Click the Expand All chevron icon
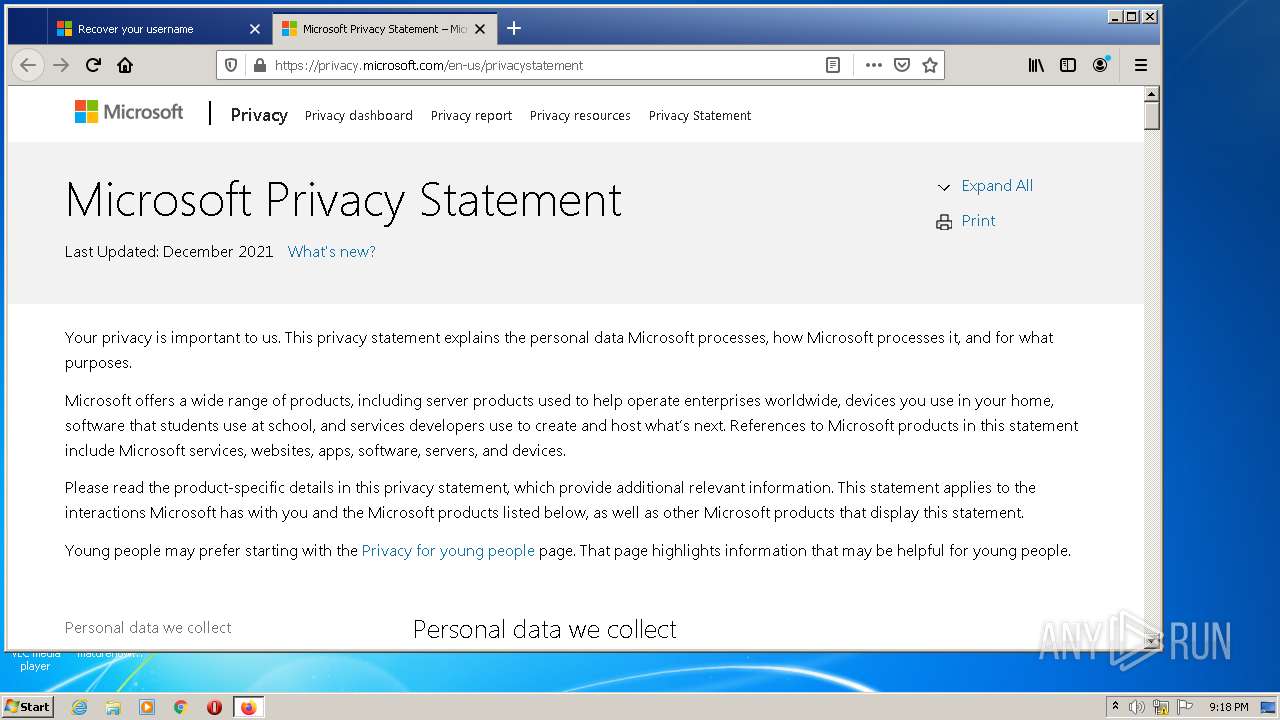The width and height of the screenshot is (1280, 720). (944, 187)
